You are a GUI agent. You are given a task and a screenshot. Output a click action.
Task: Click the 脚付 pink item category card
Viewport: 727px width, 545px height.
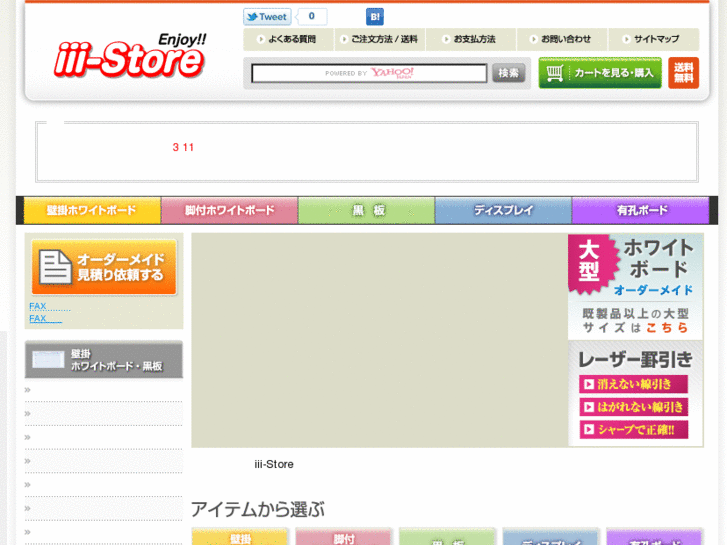point(344,536)
